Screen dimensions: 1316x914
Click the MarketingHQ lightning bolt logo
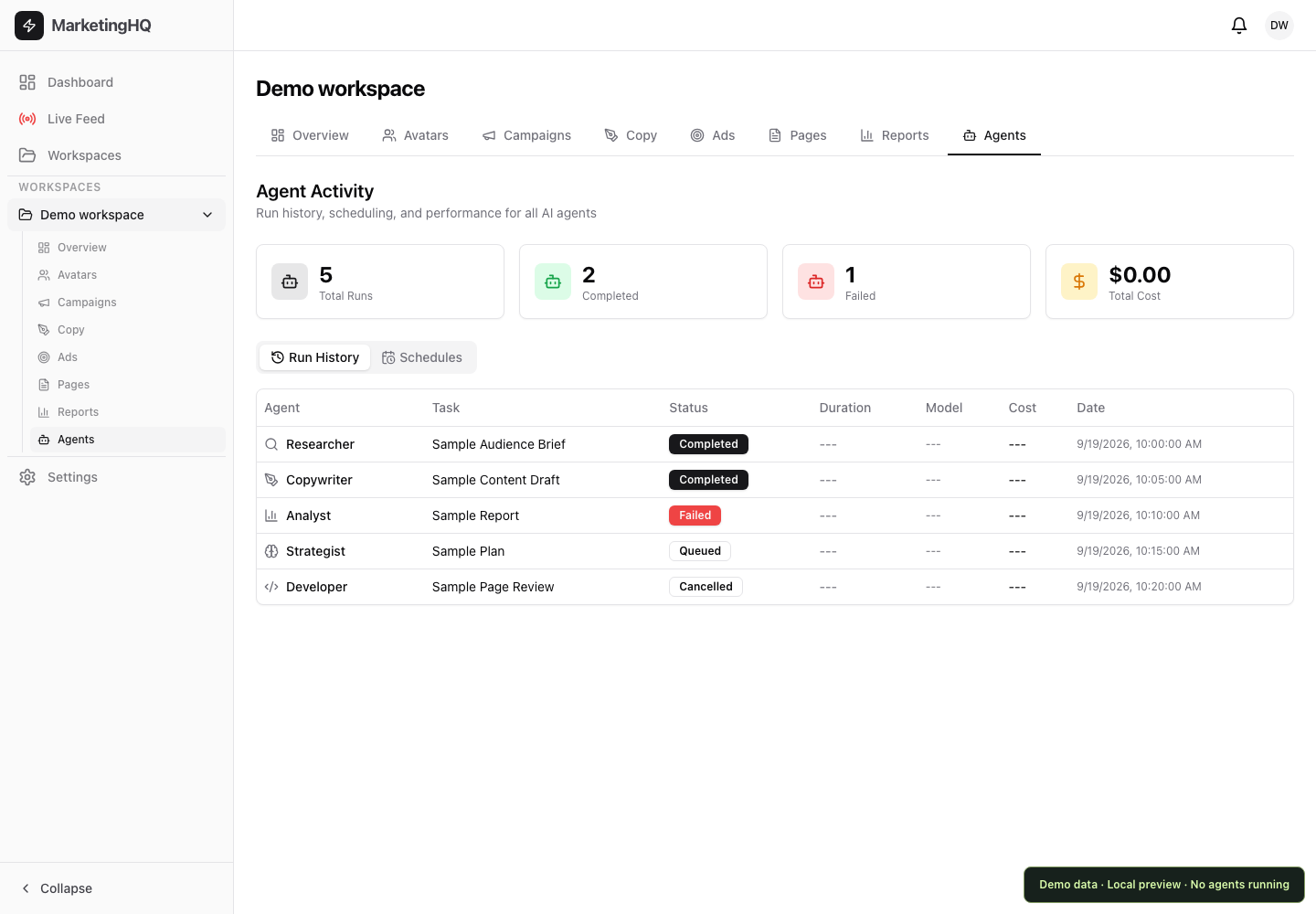29,26
